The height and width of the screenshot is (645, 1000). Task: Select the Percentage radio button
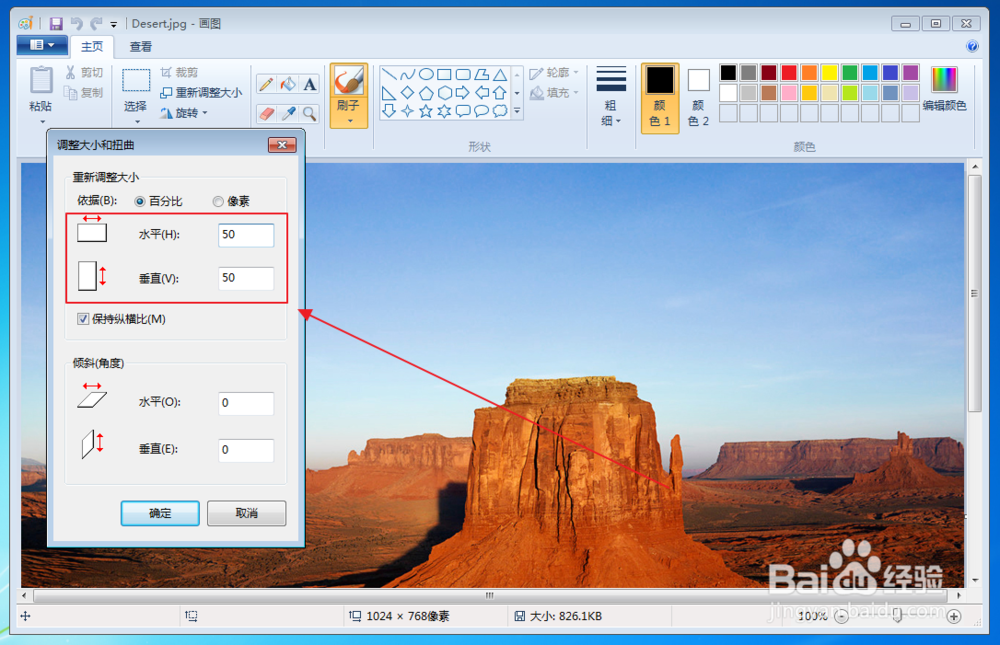coord(140,202)
